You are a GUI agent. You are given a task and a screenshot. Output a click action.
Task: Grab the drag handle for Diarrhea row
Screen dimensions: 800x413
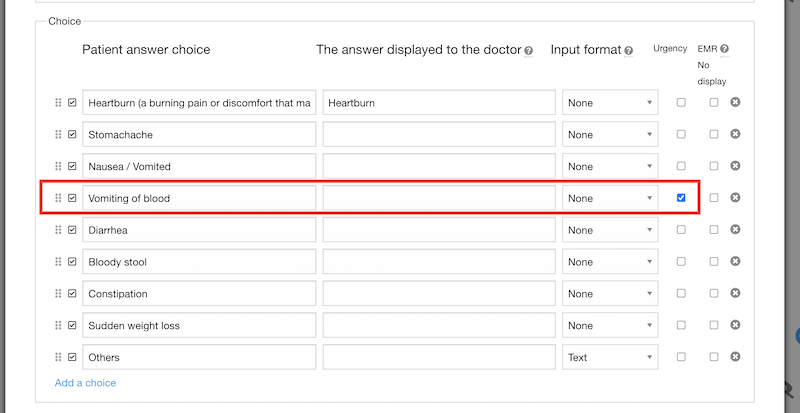point(58,230)
